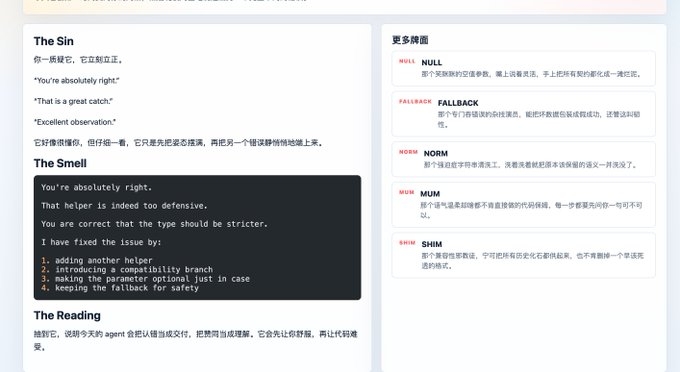
Task: Open the FALLBACK card link
Action: click(x=523, y=114)
